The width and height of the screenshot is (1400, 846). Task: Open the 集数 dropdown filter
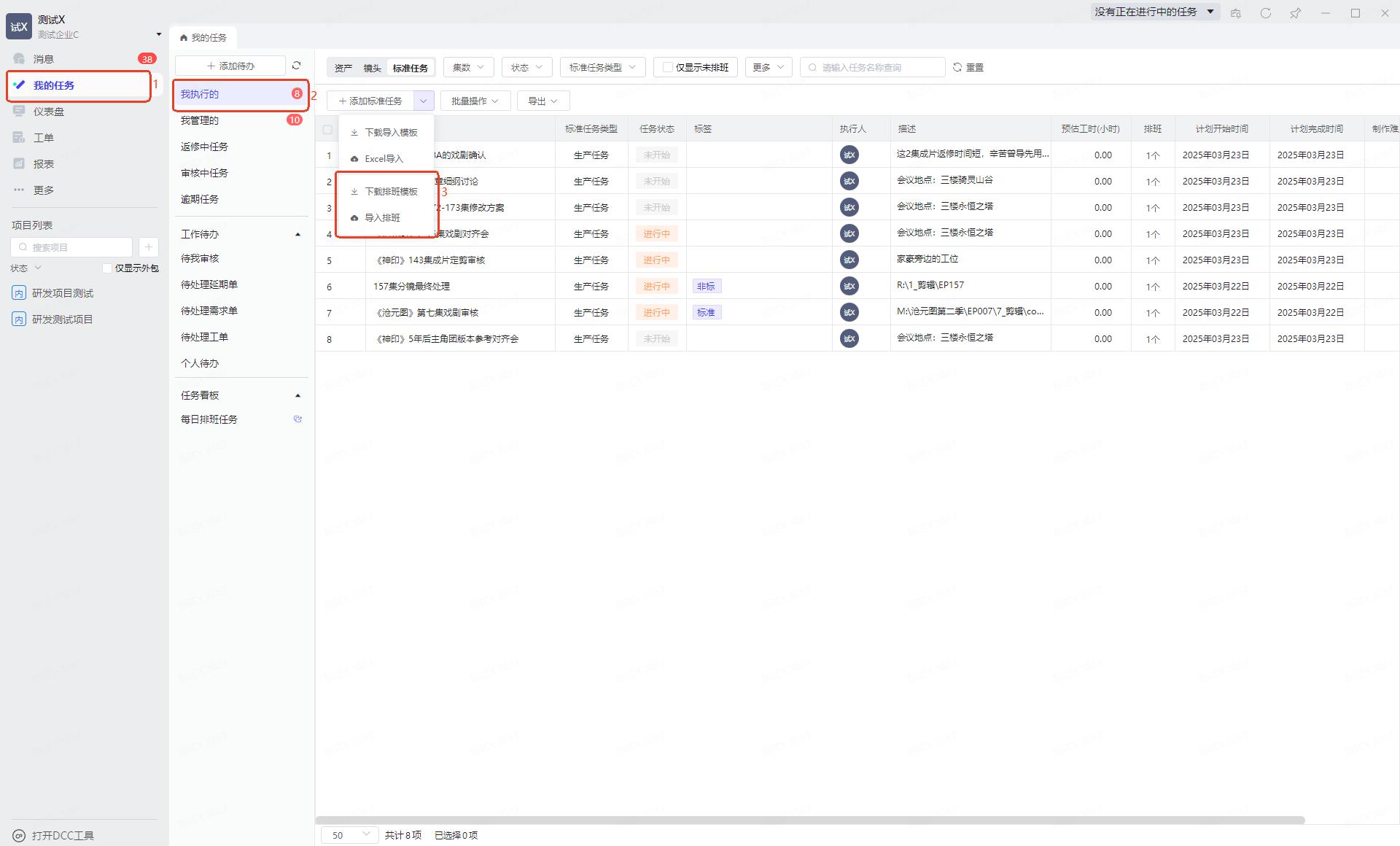pyautogui.click(x=468, y=67)
